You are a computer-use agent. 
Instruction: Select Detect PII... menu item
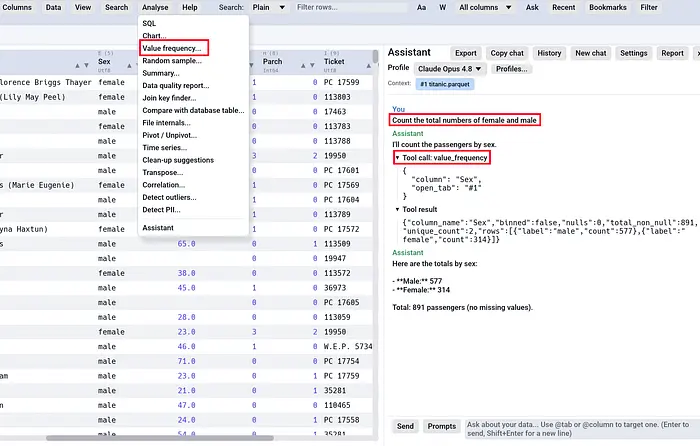click(x=193, y=210)
